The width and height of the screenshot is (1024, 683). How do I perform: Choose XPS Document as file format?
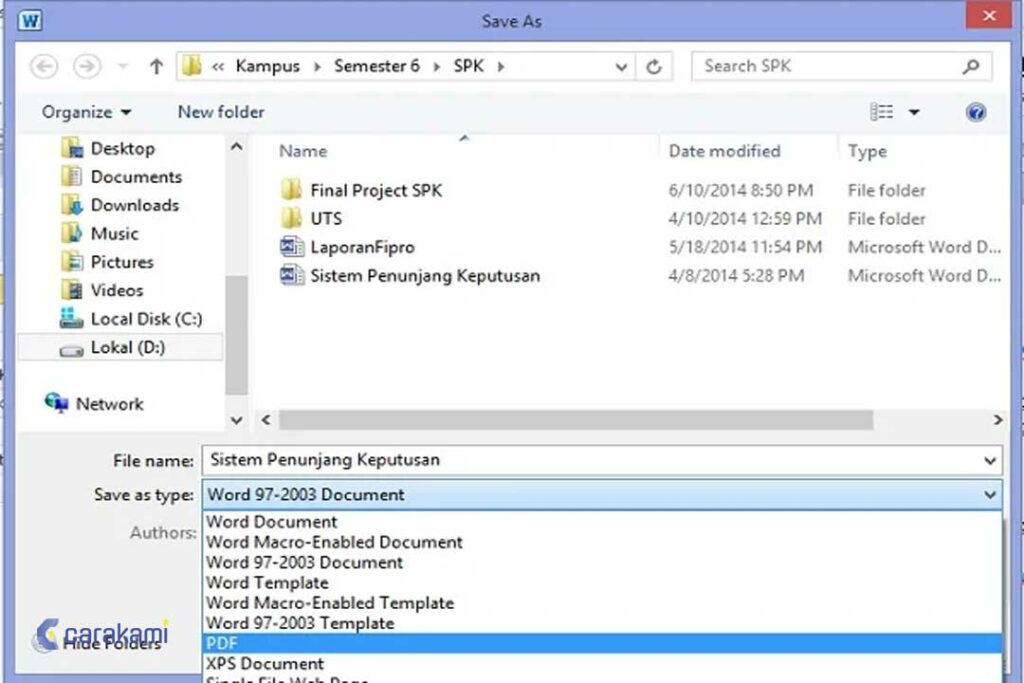pos(264,663)
